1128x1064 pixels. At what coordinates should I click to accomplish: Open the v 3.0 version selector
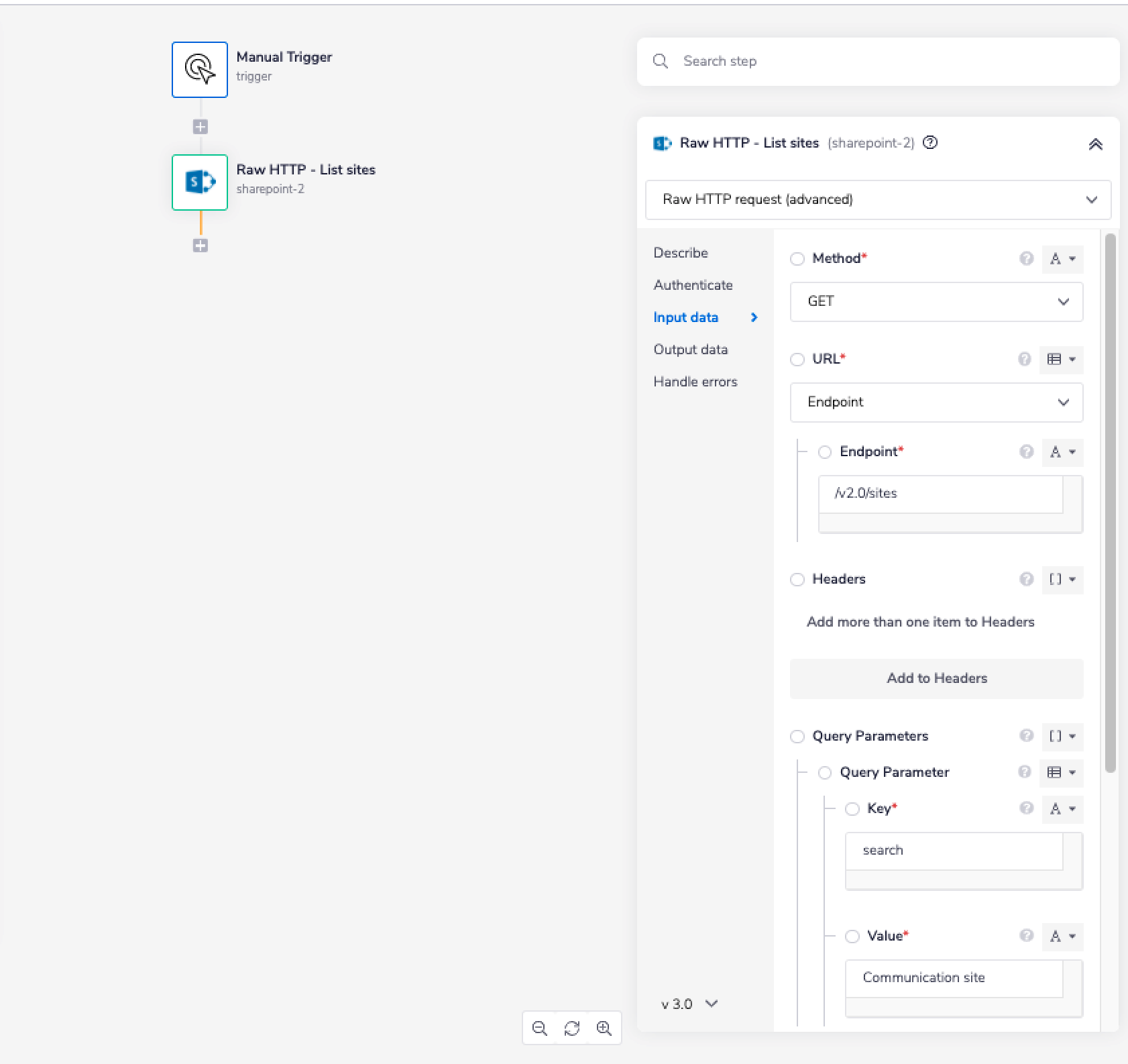[x=689, y=1004]
